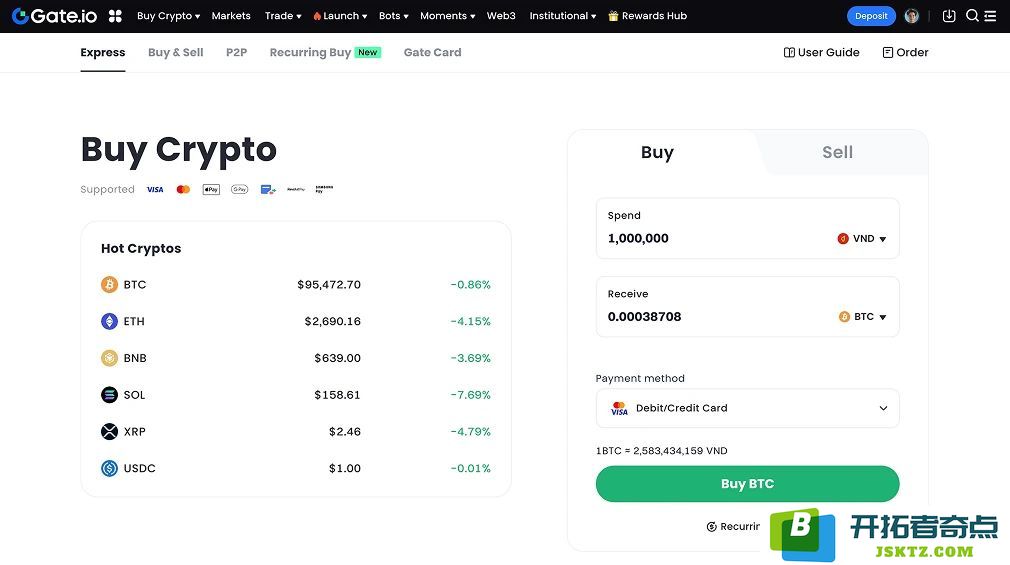
Task: Open the download app icon in header
Action: click(x=949, y=16)
